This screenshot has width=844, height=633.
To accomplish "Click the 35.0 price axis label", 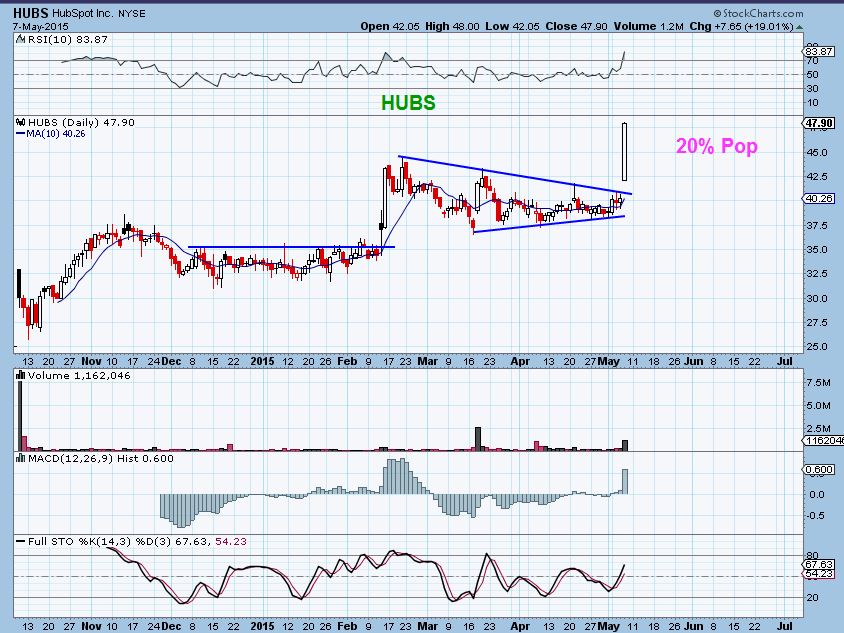I will pos(817,249).
